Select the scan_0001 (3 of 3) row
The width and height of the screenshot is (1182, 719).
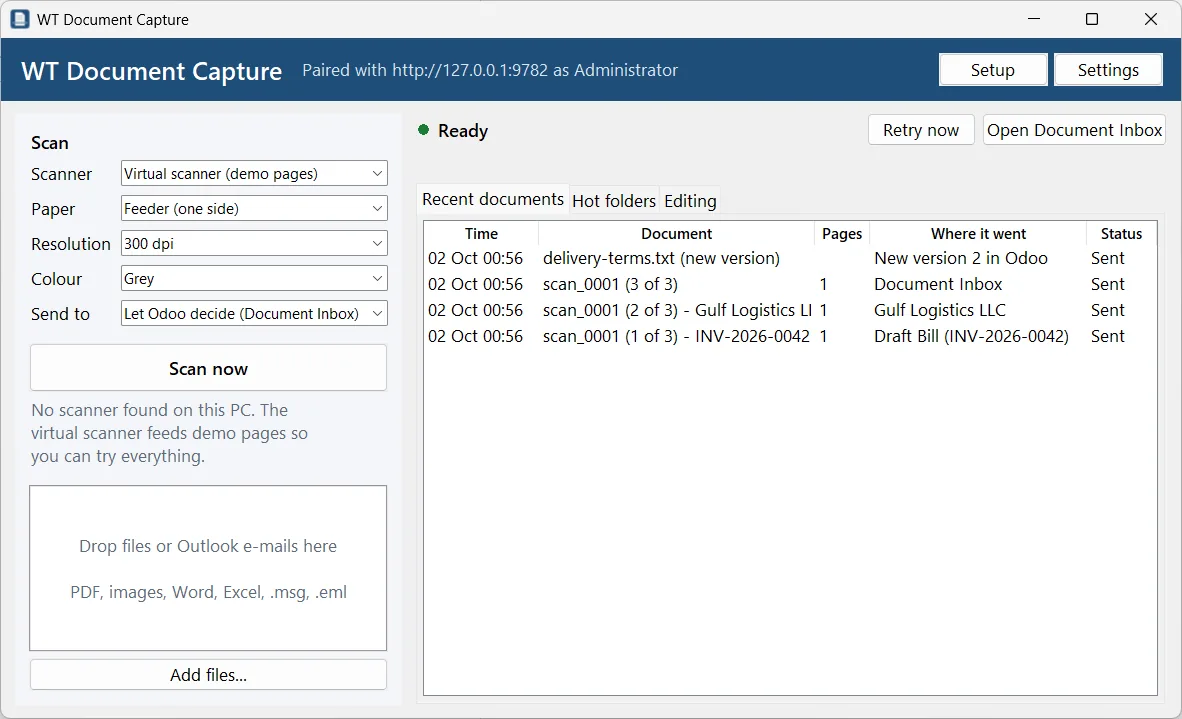click(x=790, y=284)
